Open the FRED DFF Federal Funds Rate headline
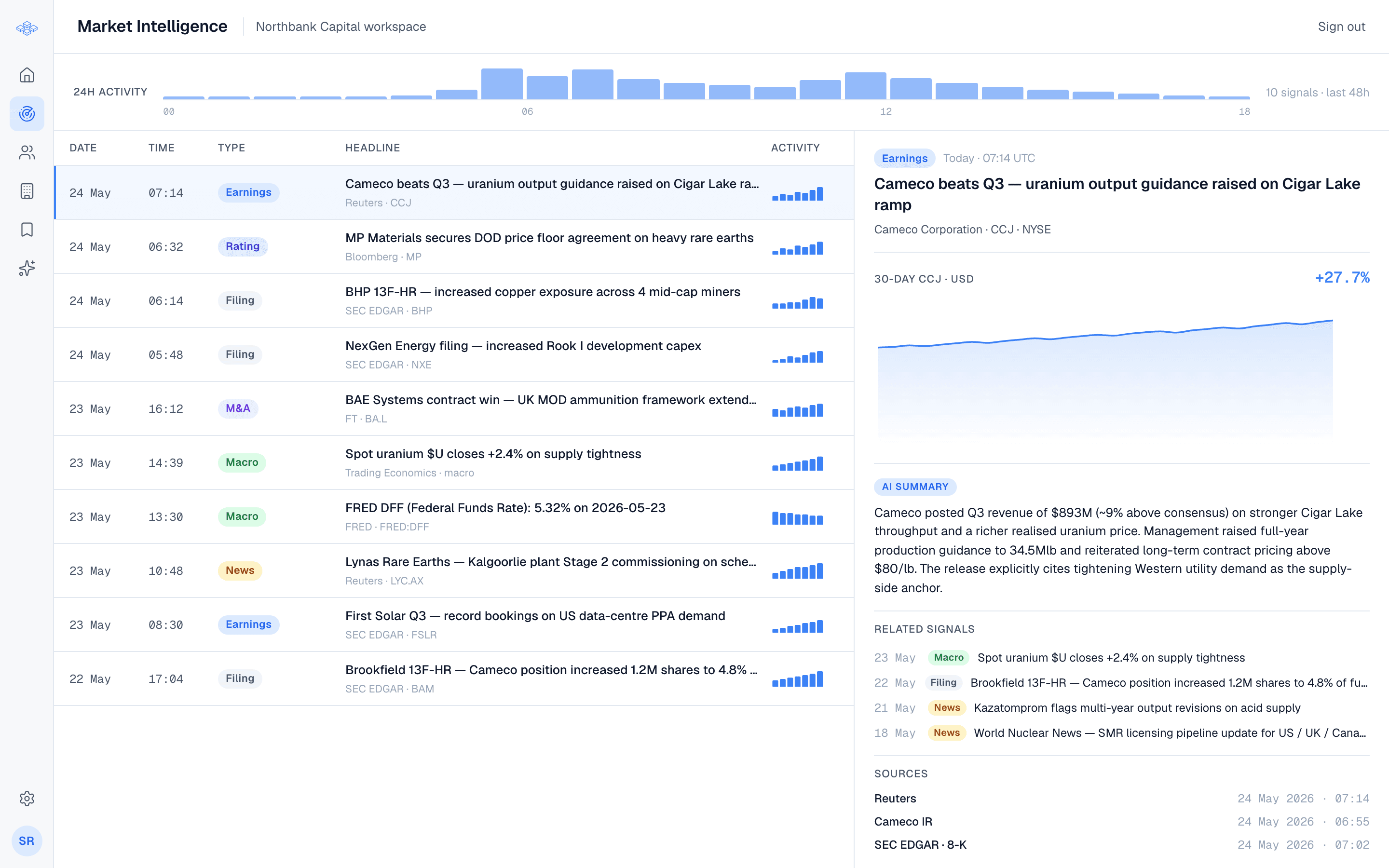Image resolution: width=1389 pixels, height=868 pixels. 505,507
